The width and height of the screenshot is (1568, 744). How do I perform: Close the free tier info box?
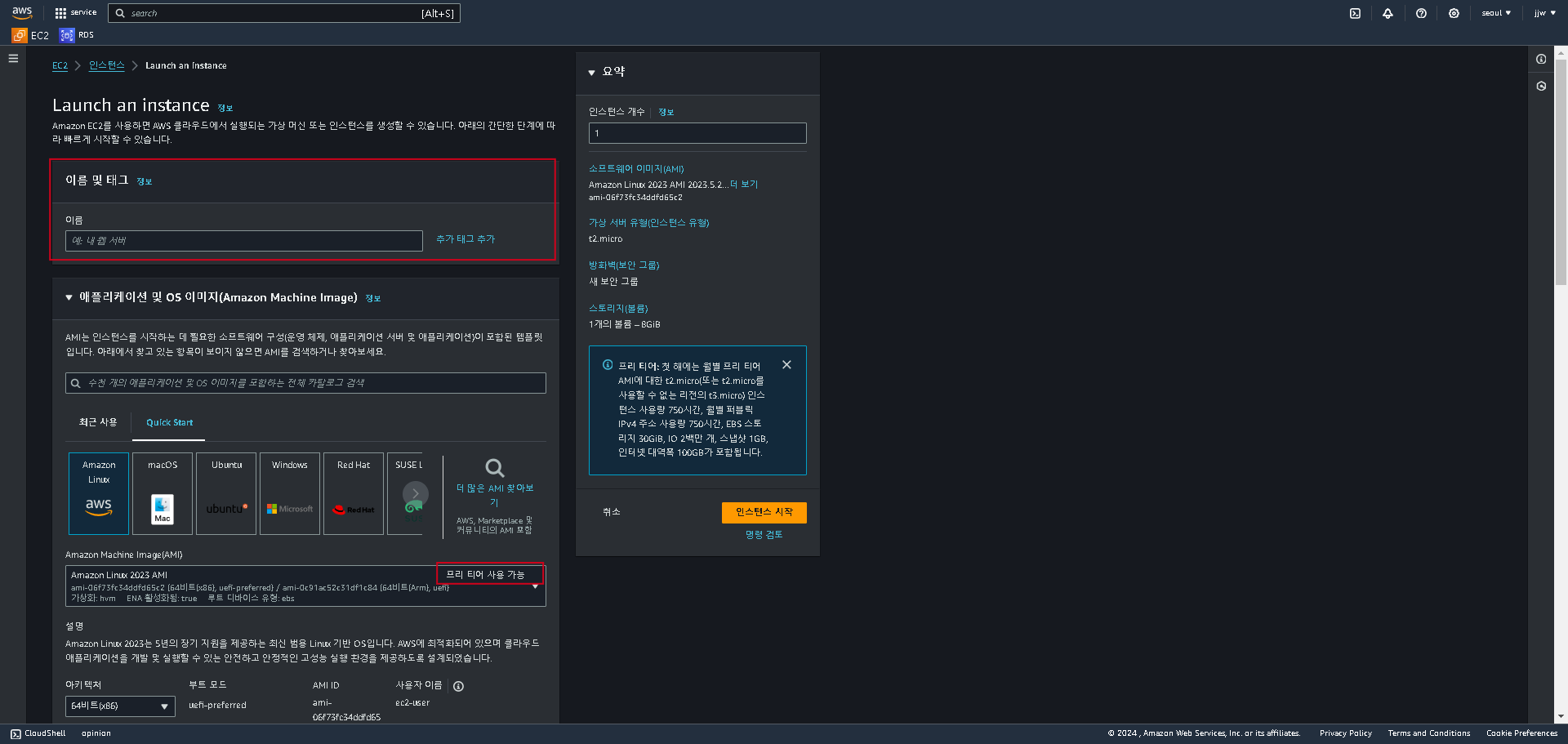point(786,365)
